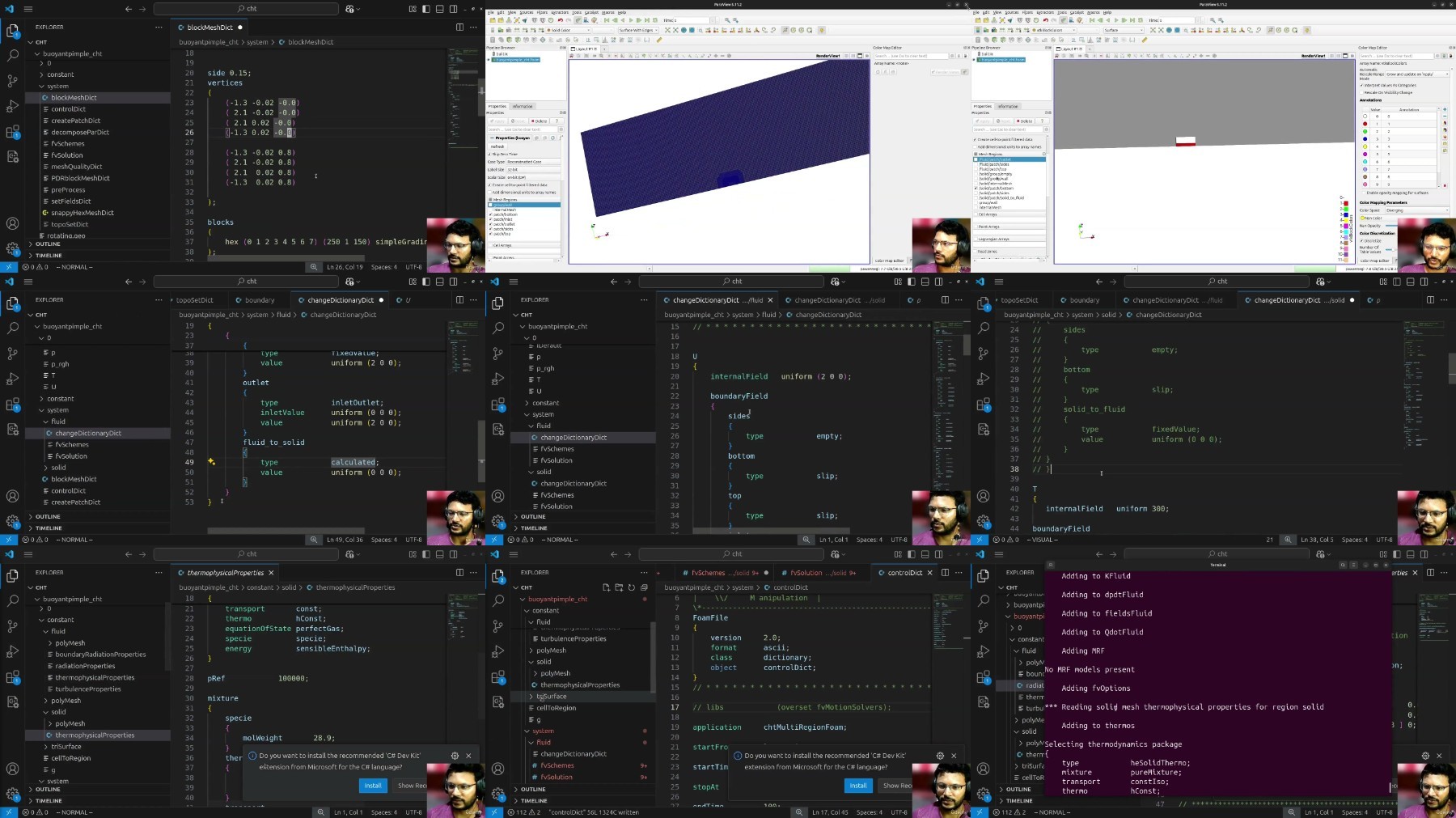Open Run and Debug in blockMeshDict VS Code window
Image resolution: width=1456 pixels, height=818 pixels.
[x=12, y=106]
